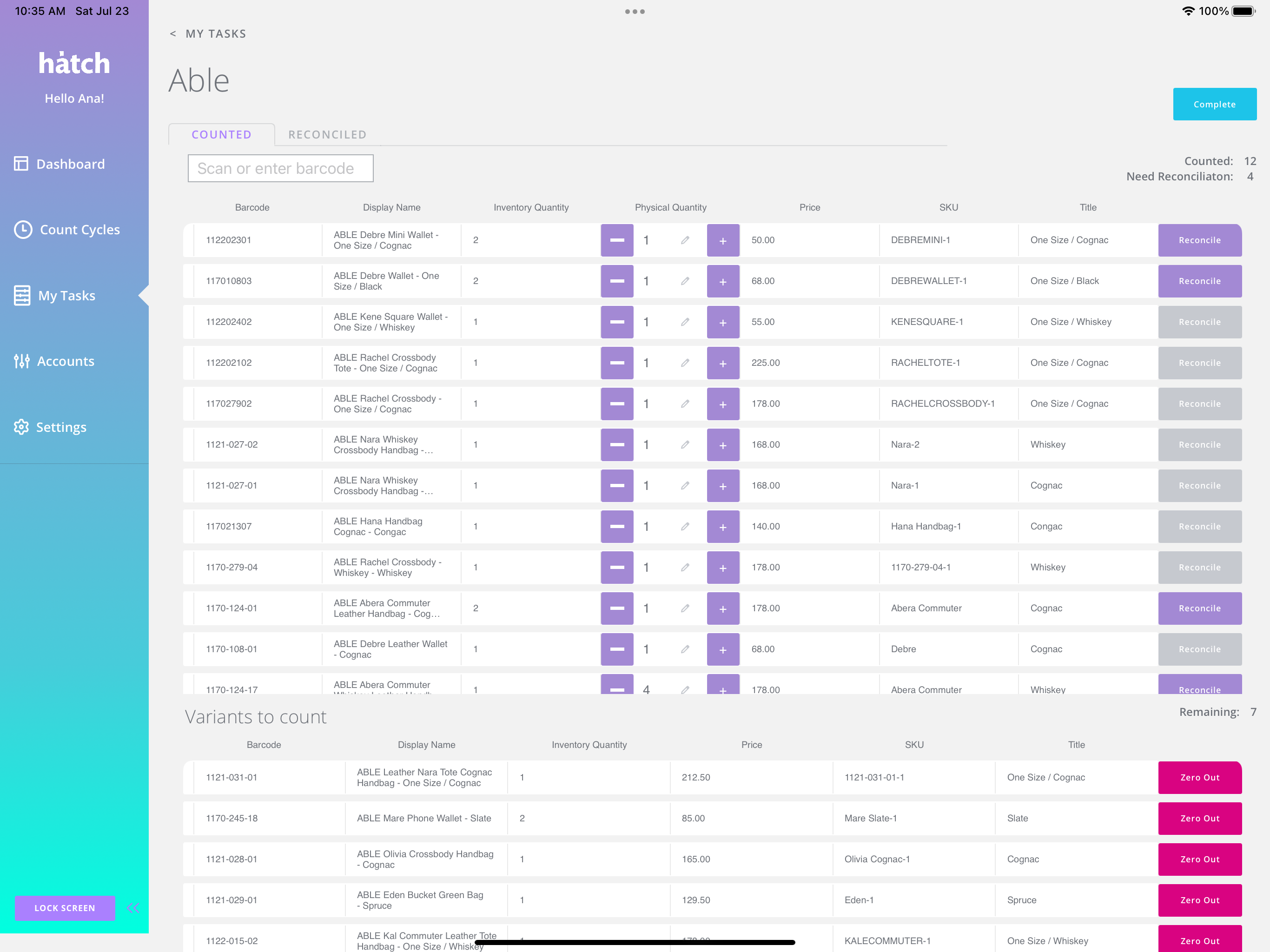
Task: Increase quantity for barcode 1170-124-01
Action: (x=723, y=608)
